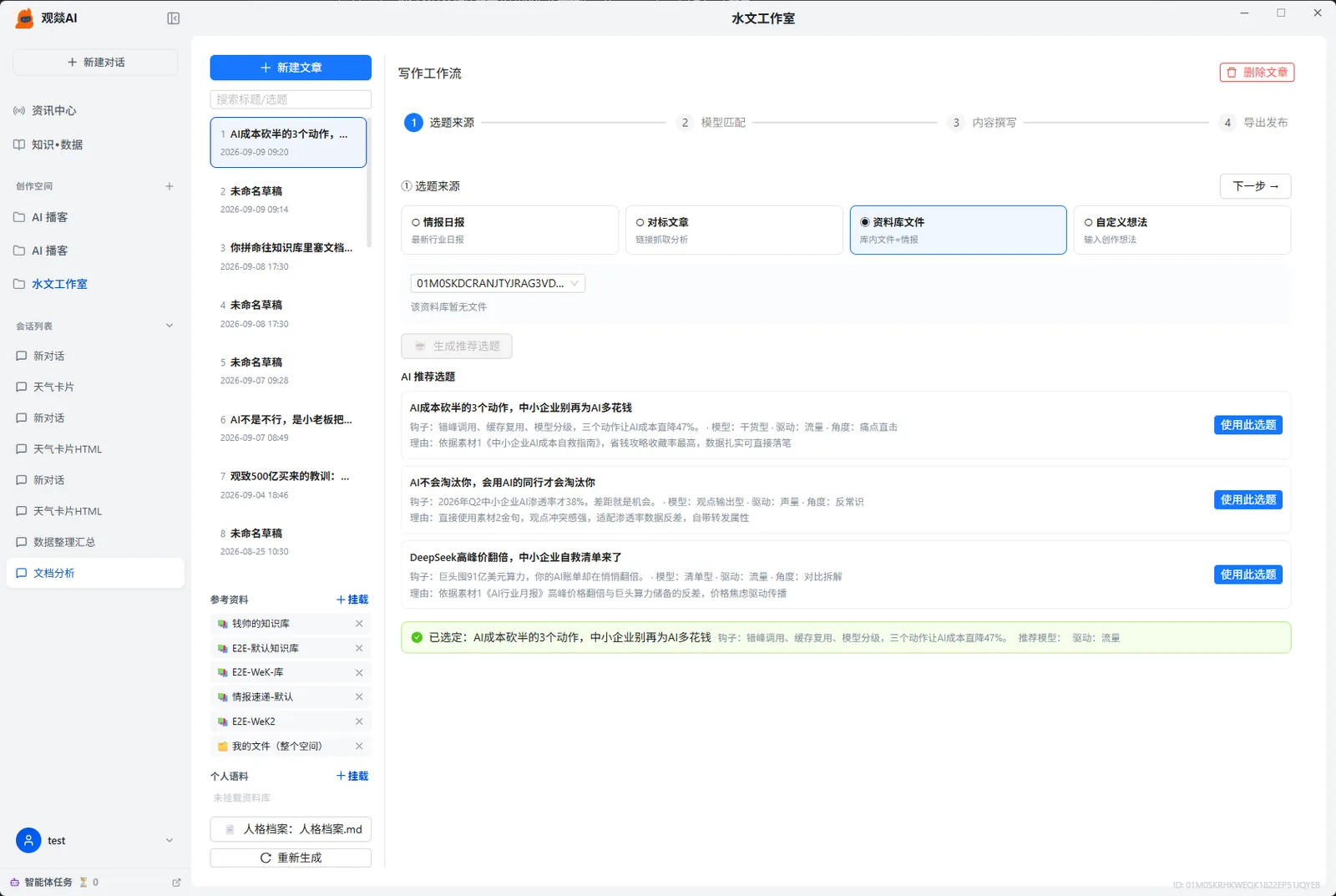The height and width of the screenshot is (896, 1336).
Task: Go to step 3 内容撰写
Action: click(x=982, y=123)
